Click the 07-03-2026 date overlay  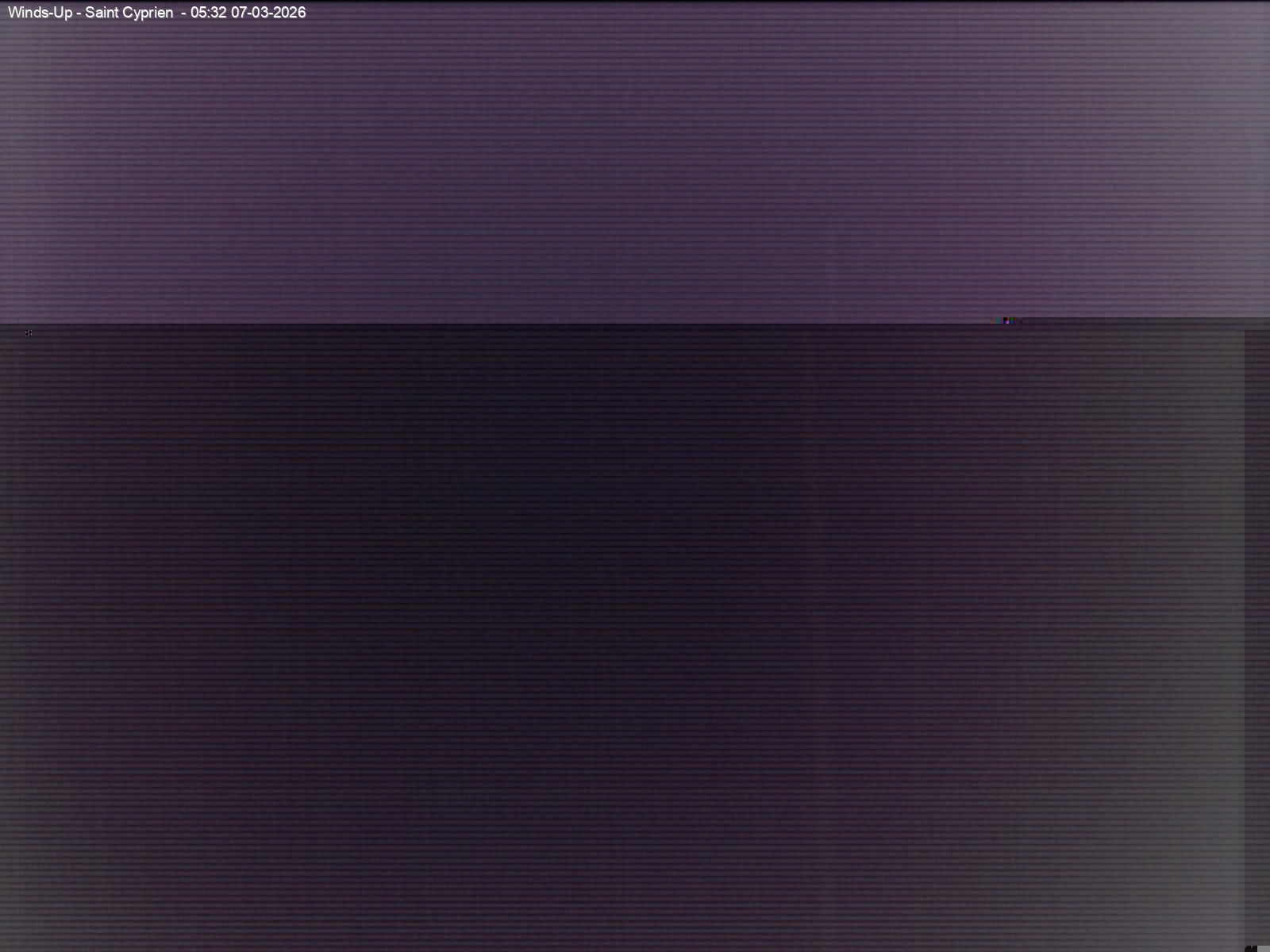click(267, 13)
